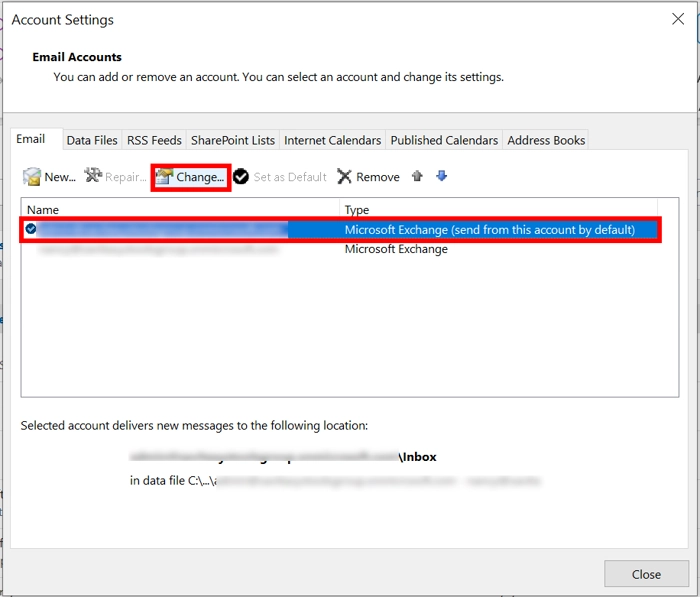Move account up with gray arrow
700x597 pixels.
click(417, 176)
